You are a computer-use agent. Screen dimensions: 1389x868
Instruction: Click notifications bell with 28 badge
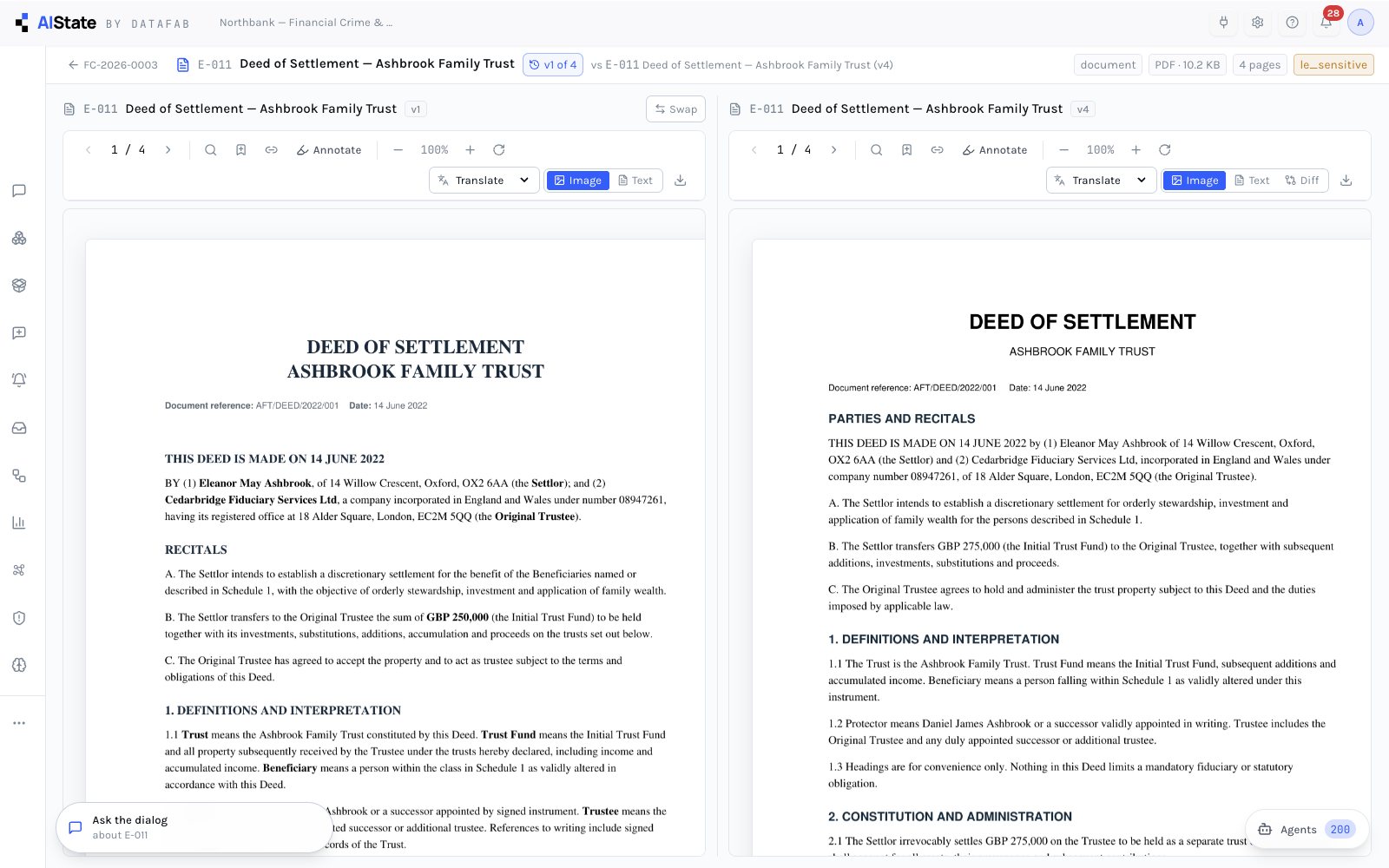[x=1326, y=23]
